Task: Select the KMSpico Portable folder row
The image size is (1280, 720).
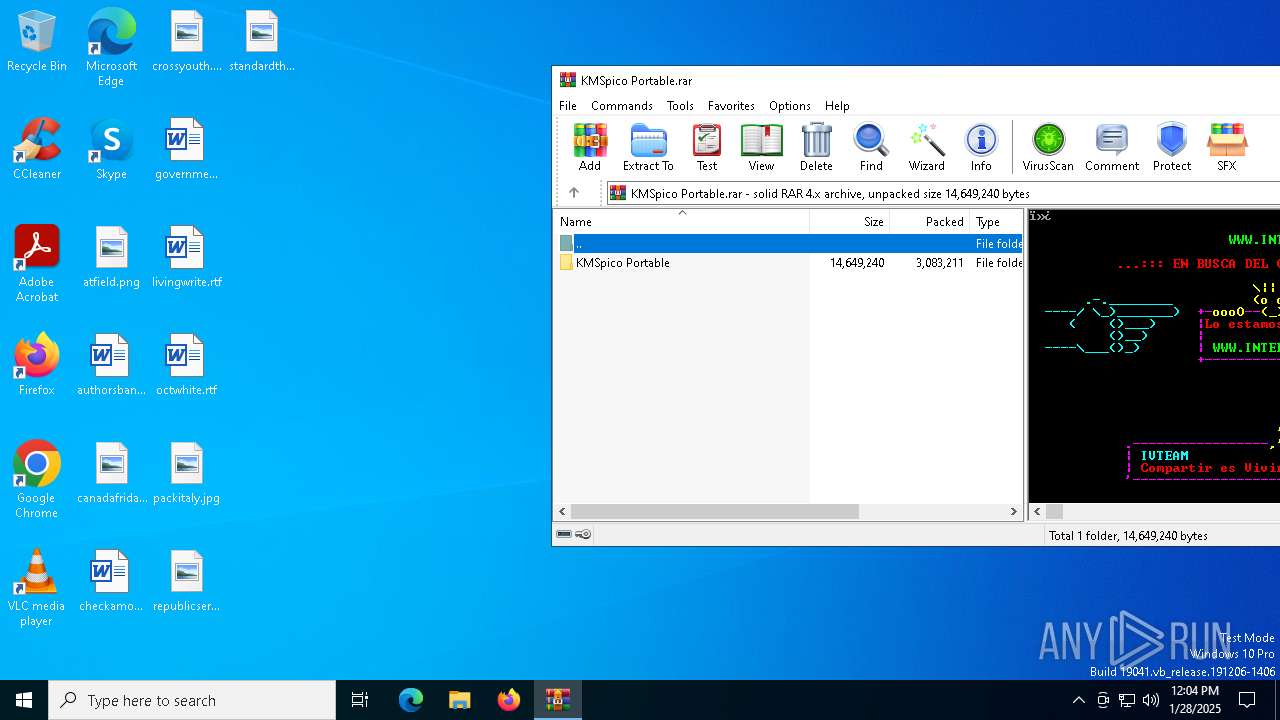Action: coord(788,262)
